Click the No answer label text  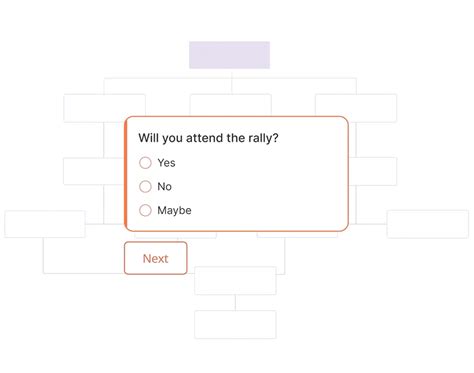click(165, 187)
